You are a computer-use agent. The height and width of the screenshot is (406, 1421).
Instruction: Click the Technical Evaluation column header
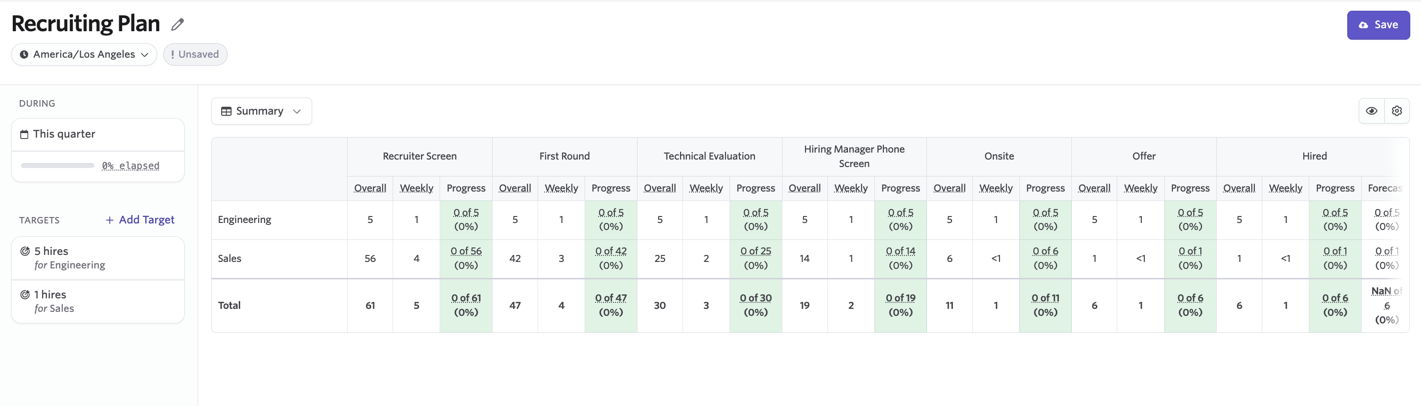point(709,156)
